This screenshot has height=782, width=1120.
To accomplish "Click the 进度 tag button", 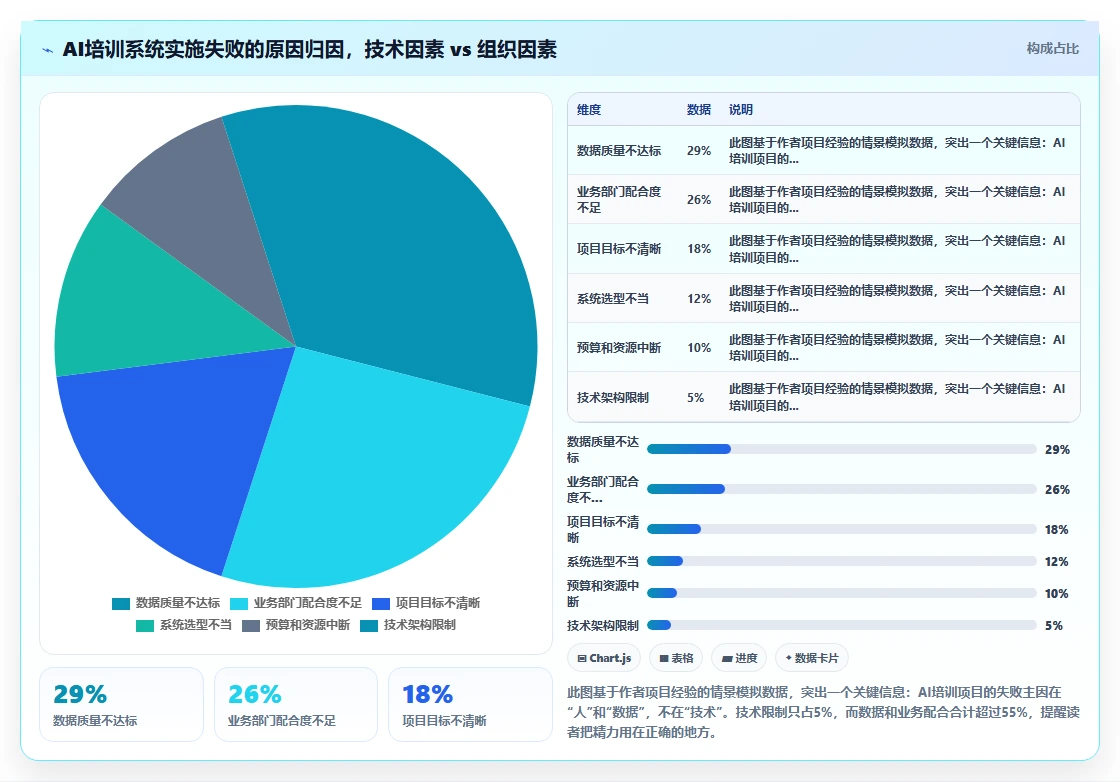I will tap(739, 658).
